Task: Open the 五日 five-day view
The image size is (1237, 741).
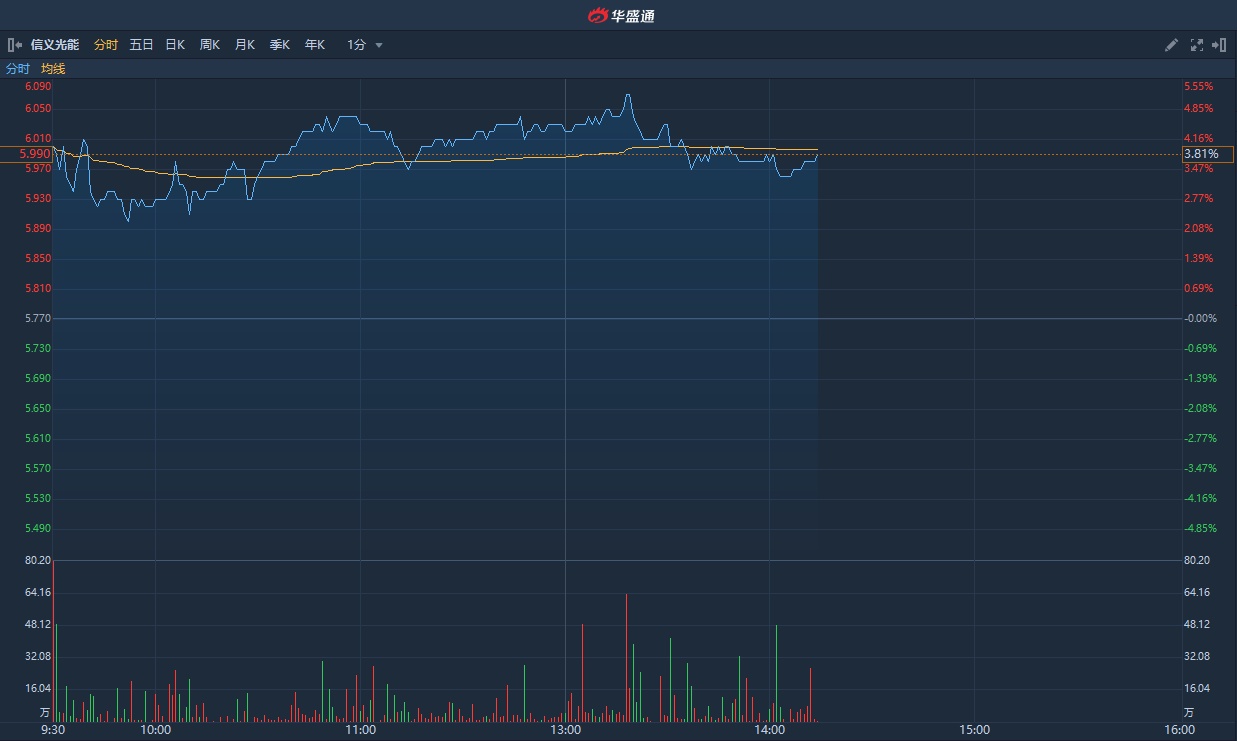Action: (141, 45)
